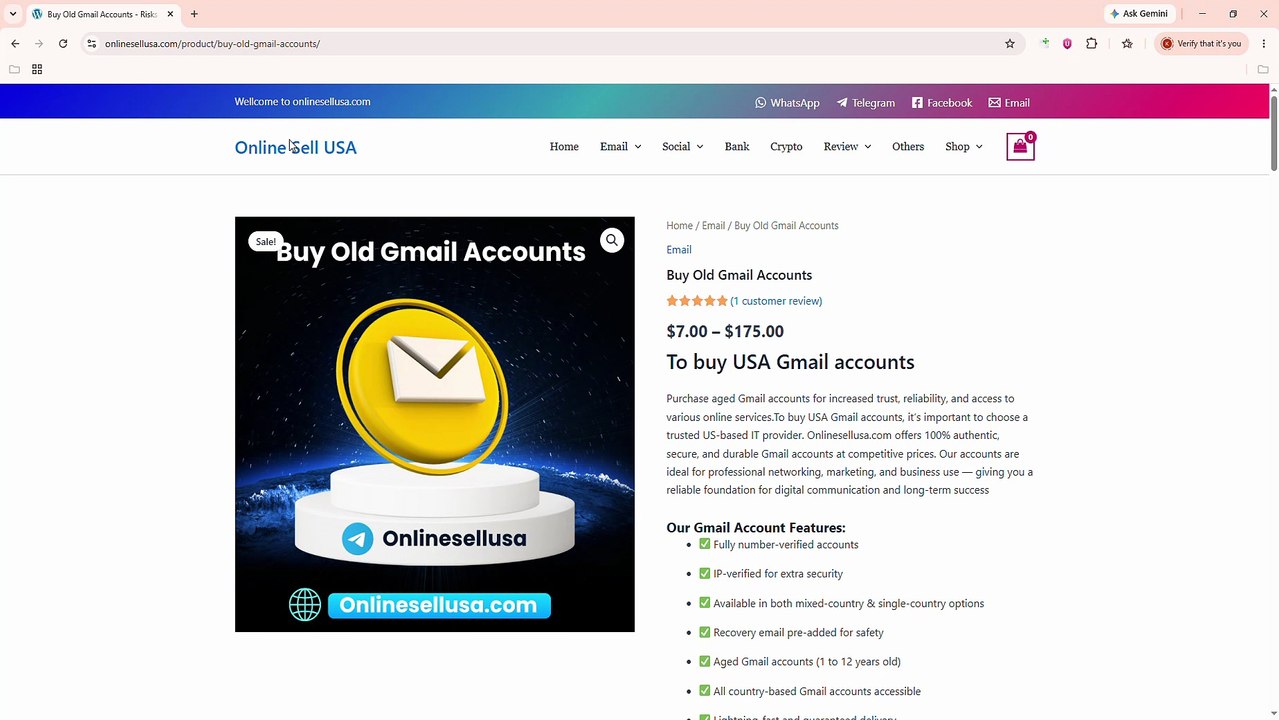Image resolution: width=1279 pixels, height=720 pixels.
Task: Click the WhatsApp icon link
Action: click(x=787, y=102)
